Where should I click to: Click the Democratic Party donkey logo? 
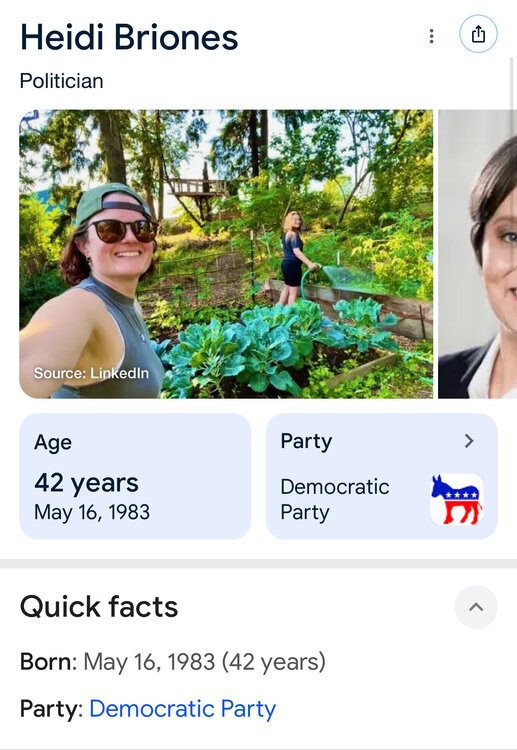click(x=456, y=499)
